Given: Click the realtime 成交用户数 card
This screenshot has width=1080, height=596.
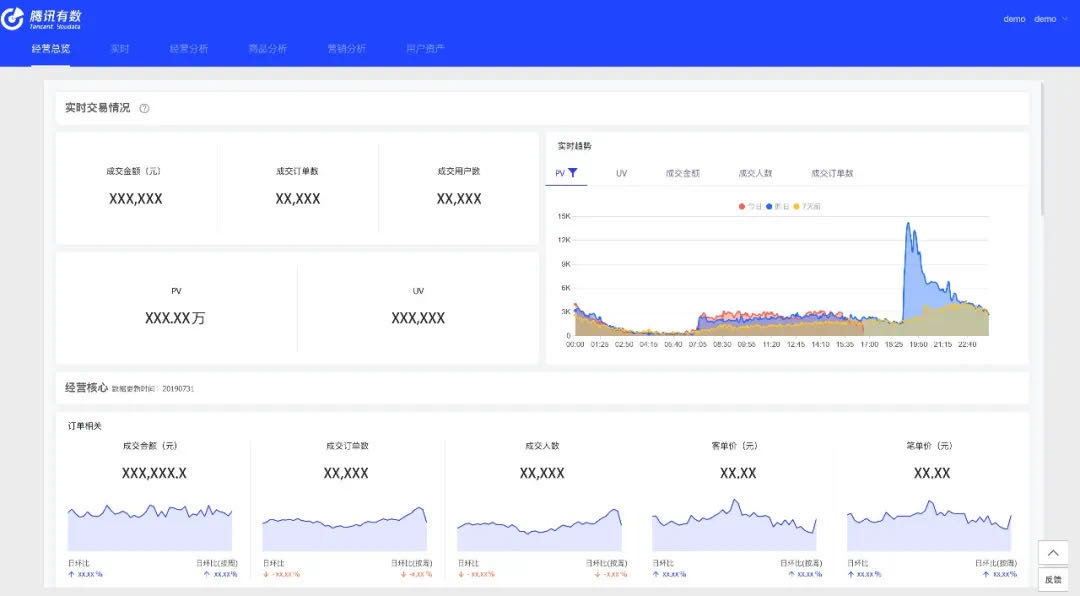Looking at the screenshot, I should point(459,187).
